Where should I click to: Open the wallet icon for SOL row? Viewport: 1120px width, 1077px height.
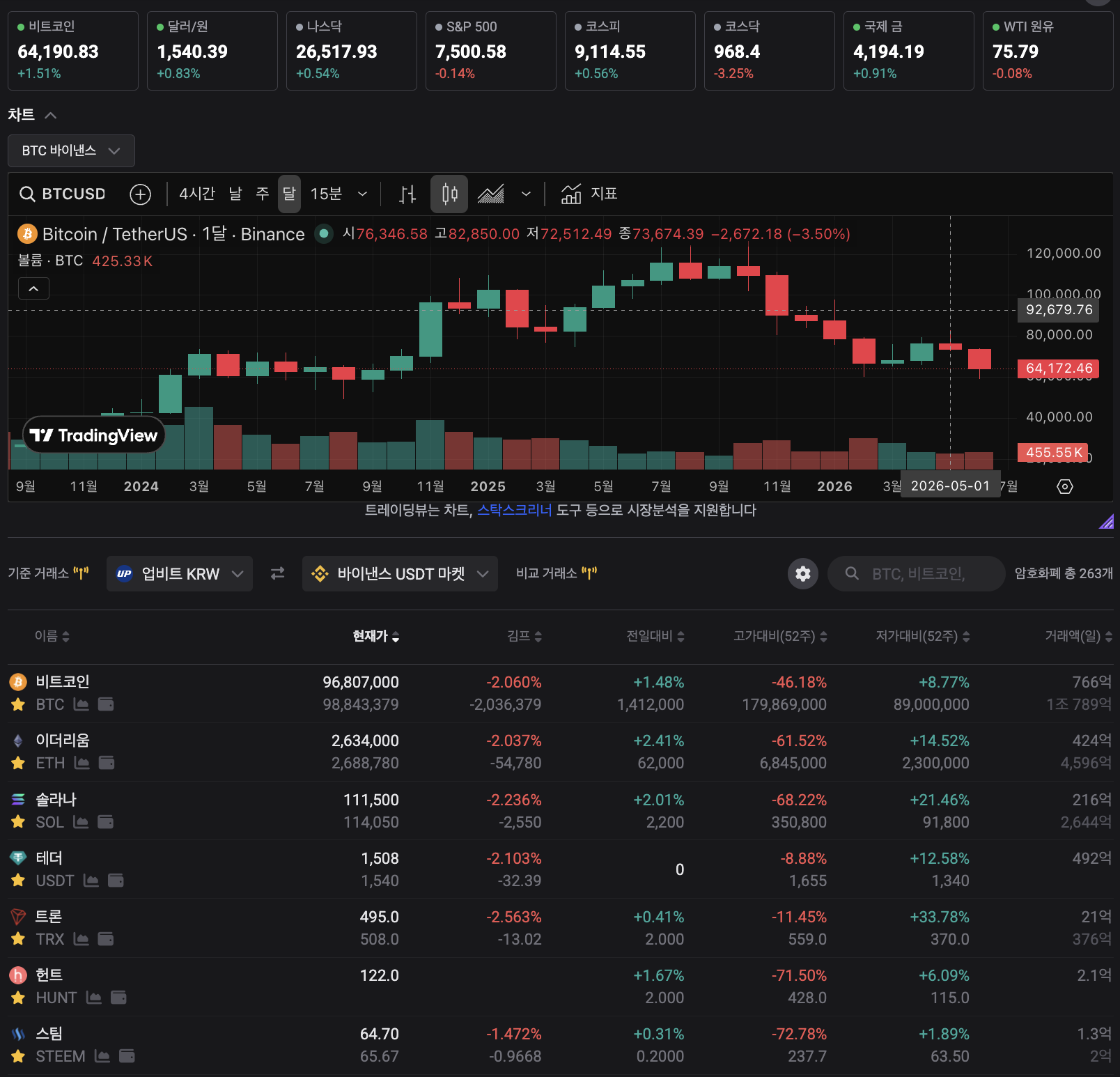click(x=106, y=822)
